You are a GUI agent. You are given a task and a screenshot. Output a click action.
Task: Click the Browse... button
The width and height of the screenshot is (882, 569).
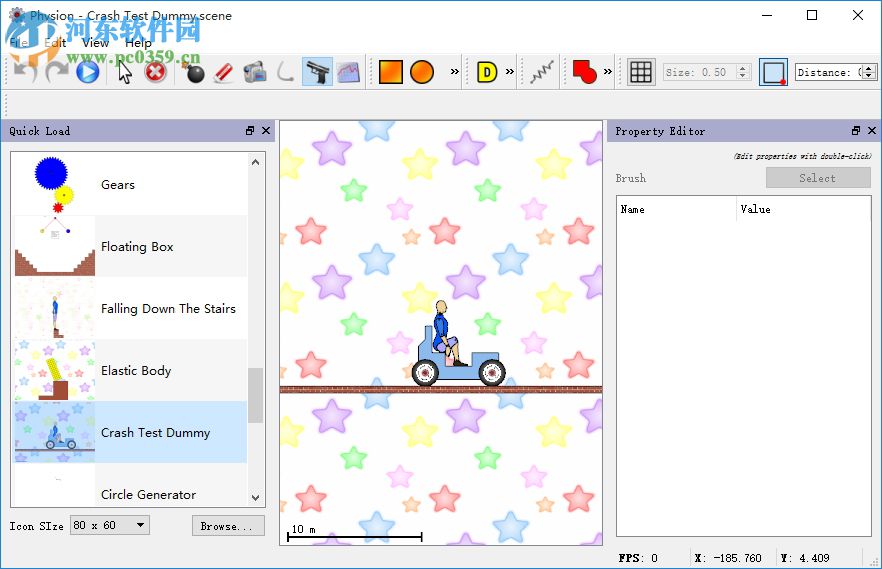coord(228,526)
